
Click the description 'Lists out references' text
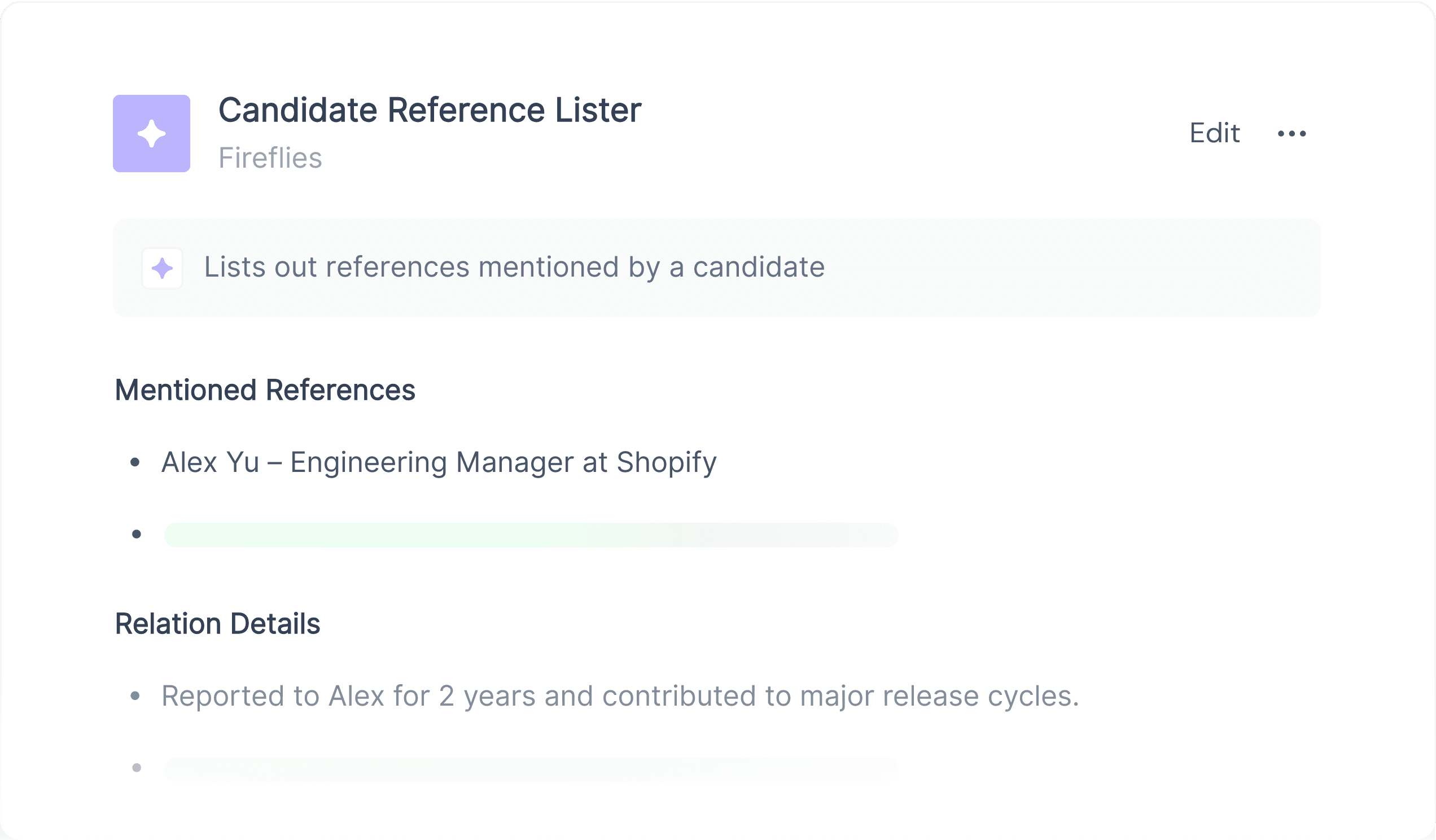click(514, 267)
